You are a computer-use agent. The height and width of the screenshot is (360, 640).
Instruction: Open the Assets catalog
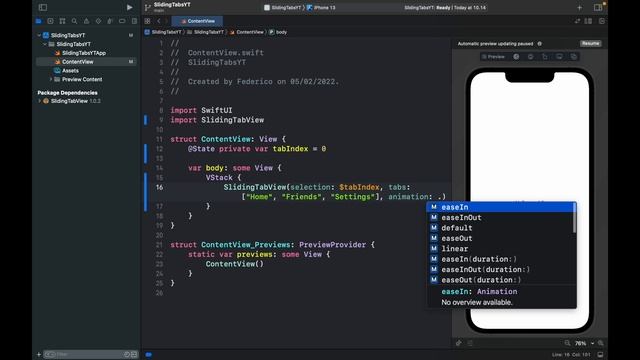coord(67,71)
